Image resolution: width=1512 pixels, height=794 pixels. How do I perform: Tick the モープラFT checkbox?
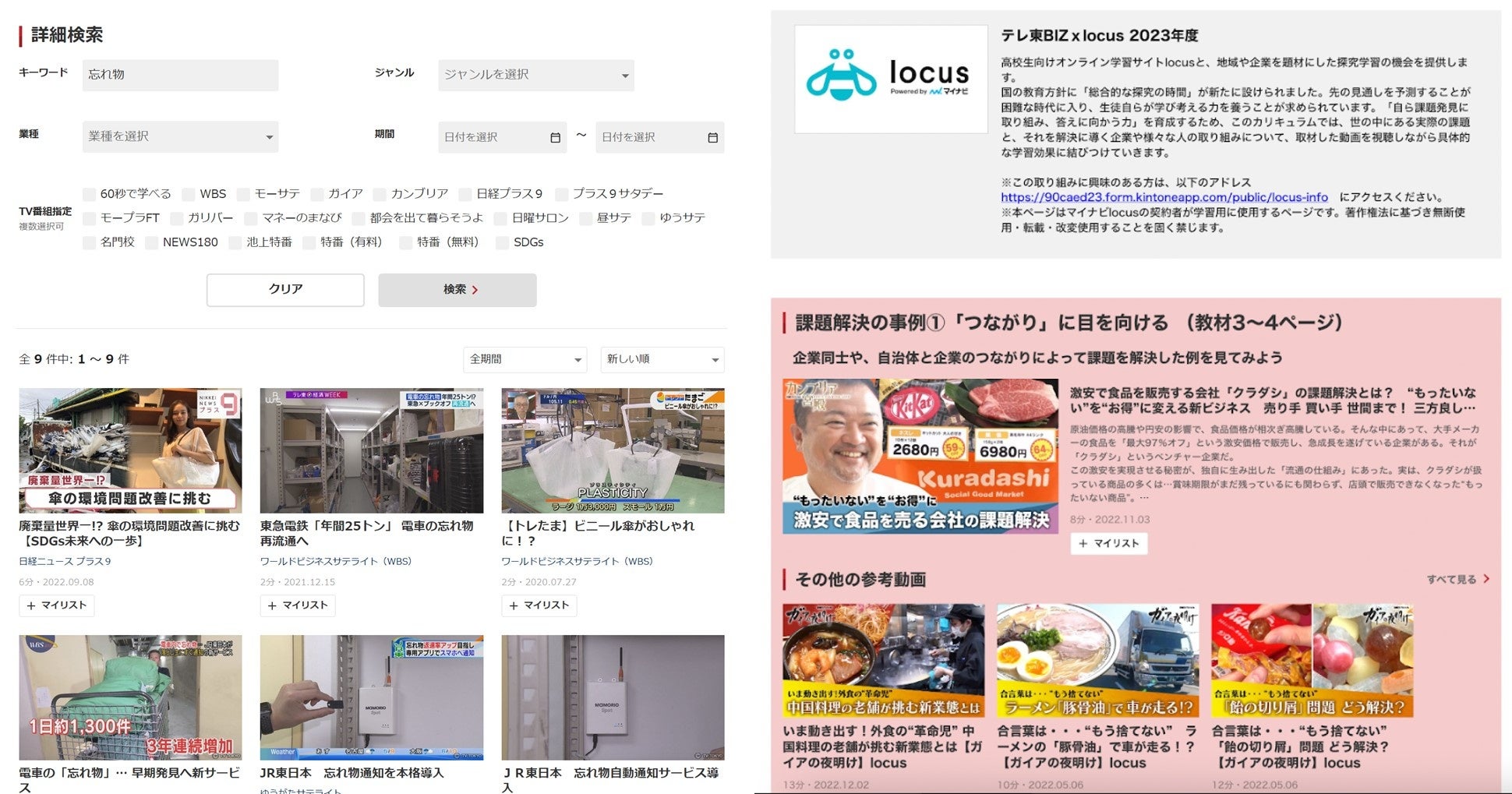(90, 218)
